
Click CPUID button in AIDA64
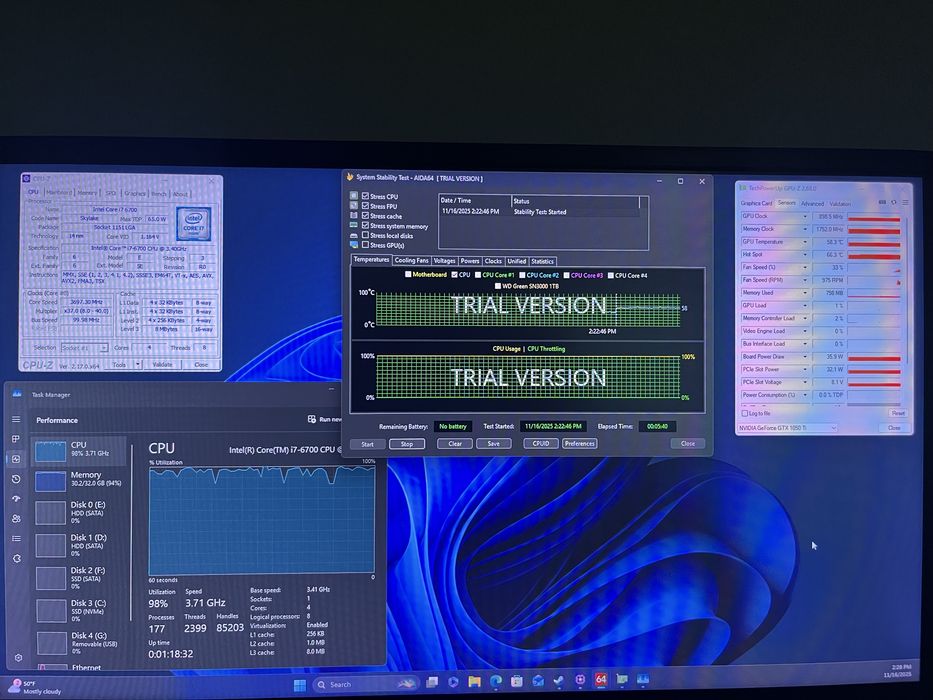point(541,443)
